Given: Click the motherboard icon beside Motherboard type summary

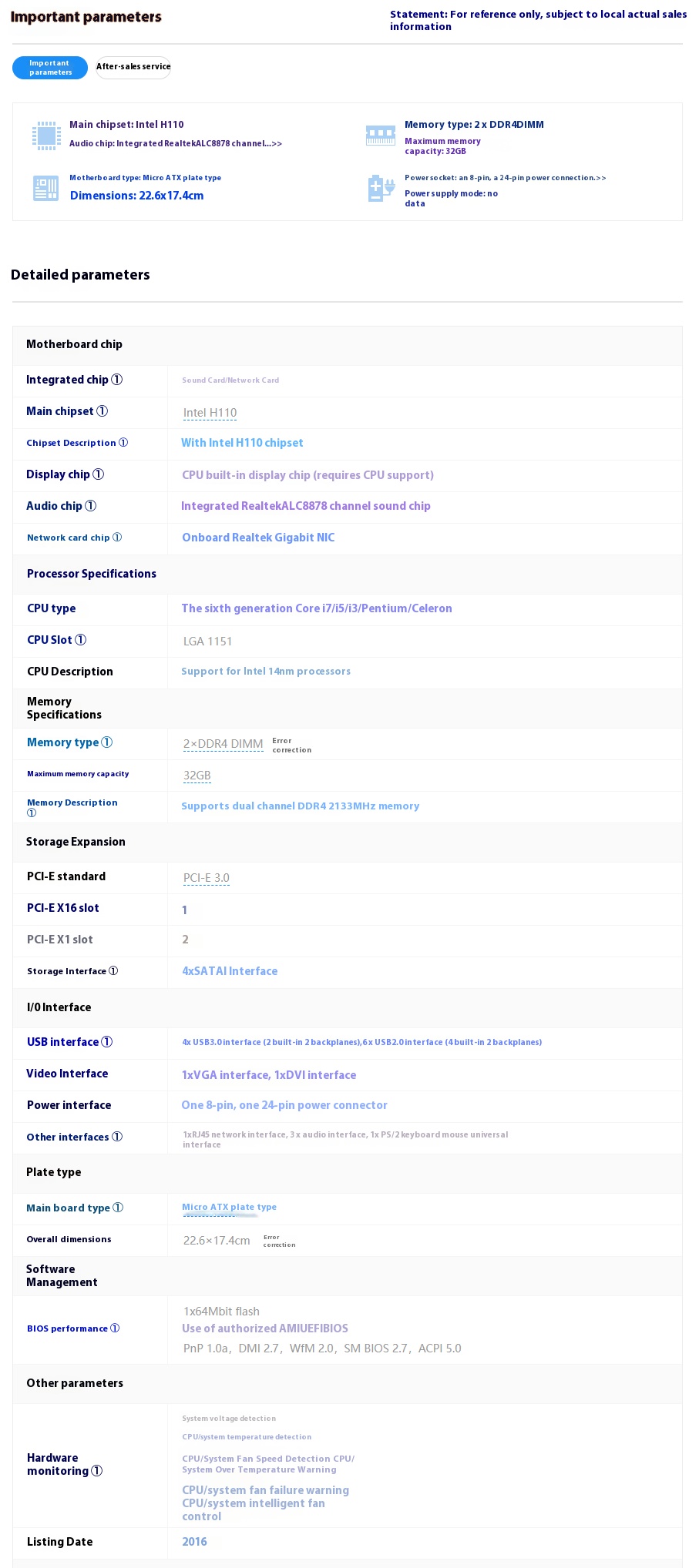Looking at the screenshot, I should point(46,189).
